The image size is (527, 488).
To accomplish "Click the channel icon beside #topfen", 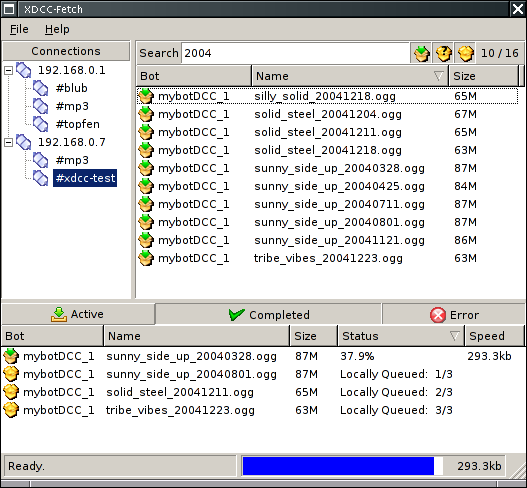I will point(41,124).
